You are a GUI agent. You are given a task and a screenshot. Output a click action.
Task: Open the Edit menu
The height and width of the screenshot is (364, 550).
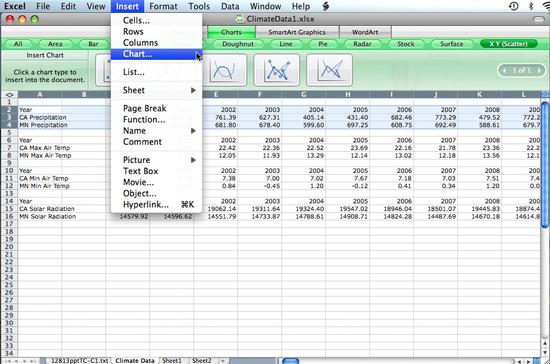tap(68, 6)
